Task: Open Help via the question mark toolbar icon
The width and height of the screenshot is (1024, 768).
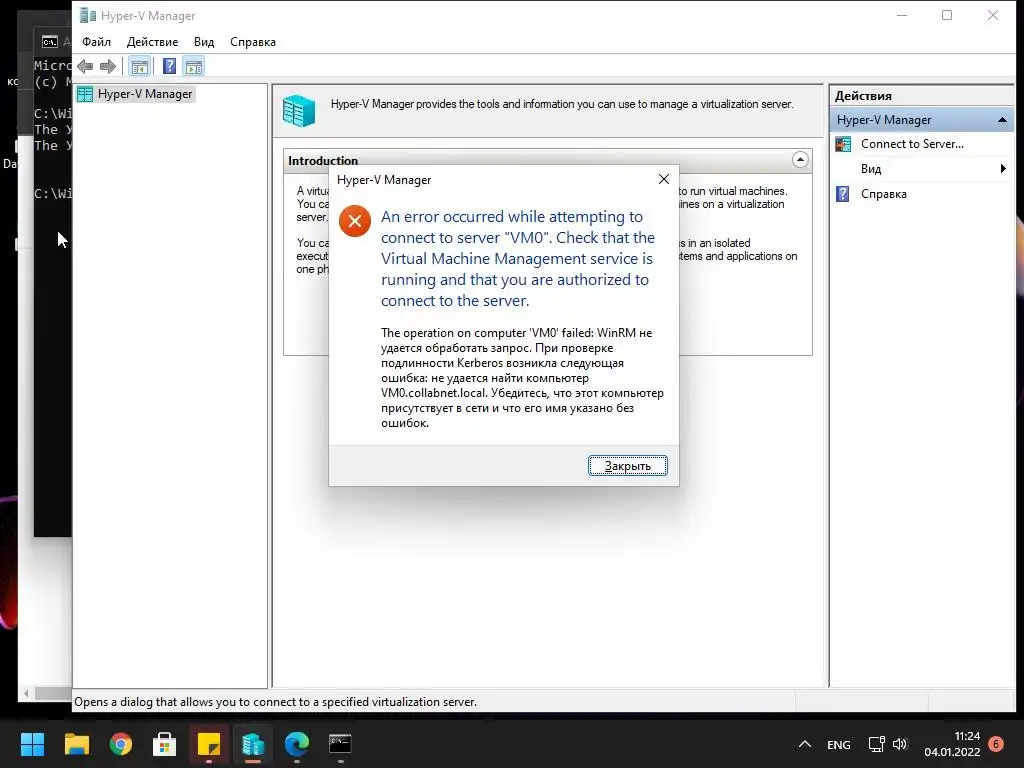Action: 169,66
